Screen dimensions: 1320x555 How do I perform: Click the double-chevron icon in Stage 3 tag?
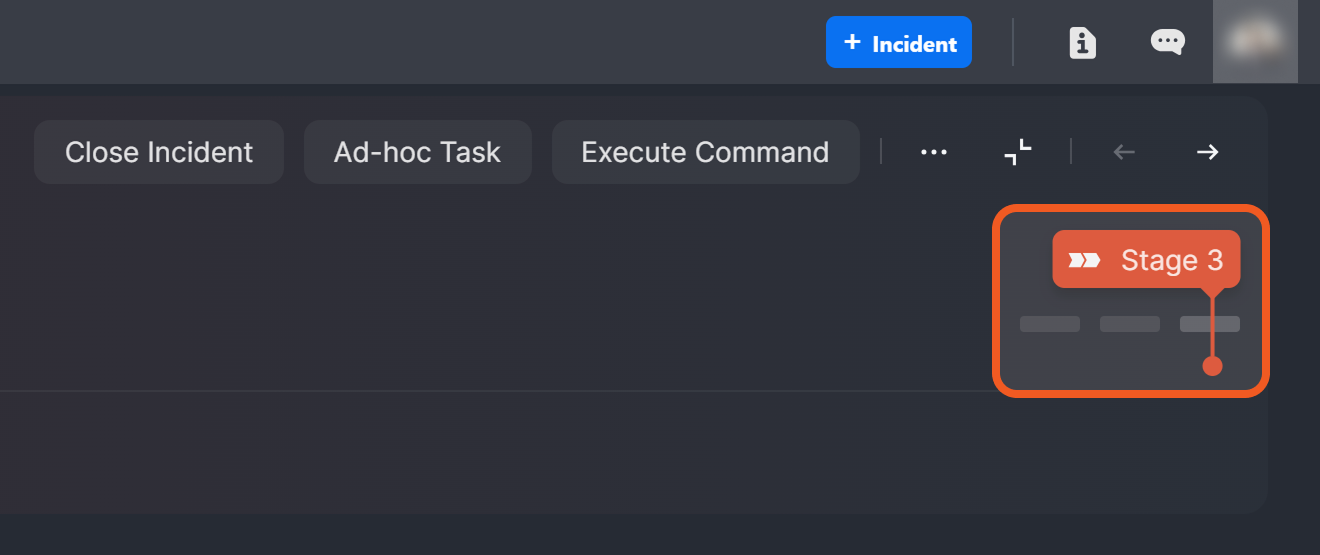click(x=1084, y=261)
